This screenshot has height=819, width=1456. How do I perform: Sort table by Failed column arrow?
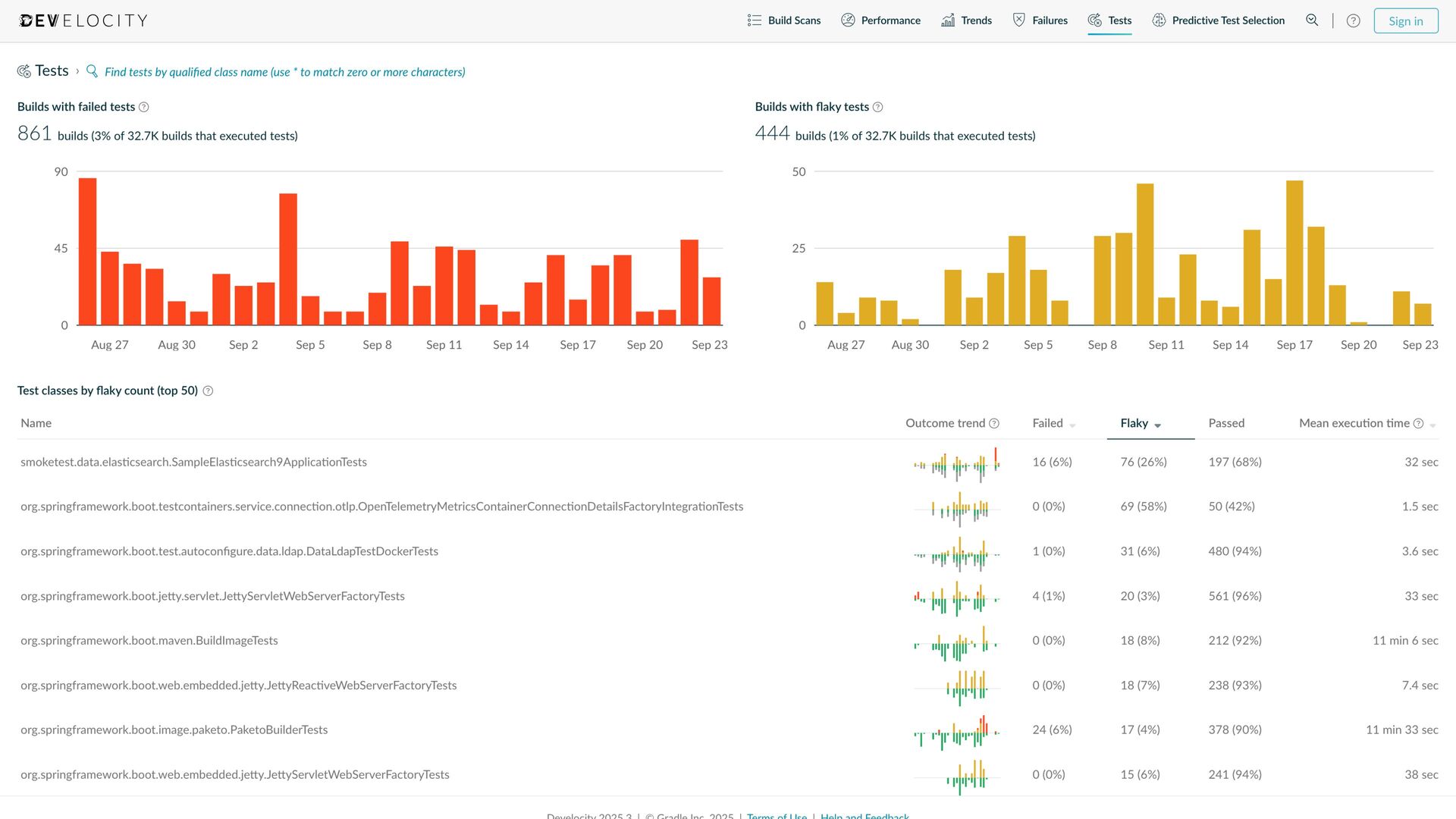(1072, 425)
